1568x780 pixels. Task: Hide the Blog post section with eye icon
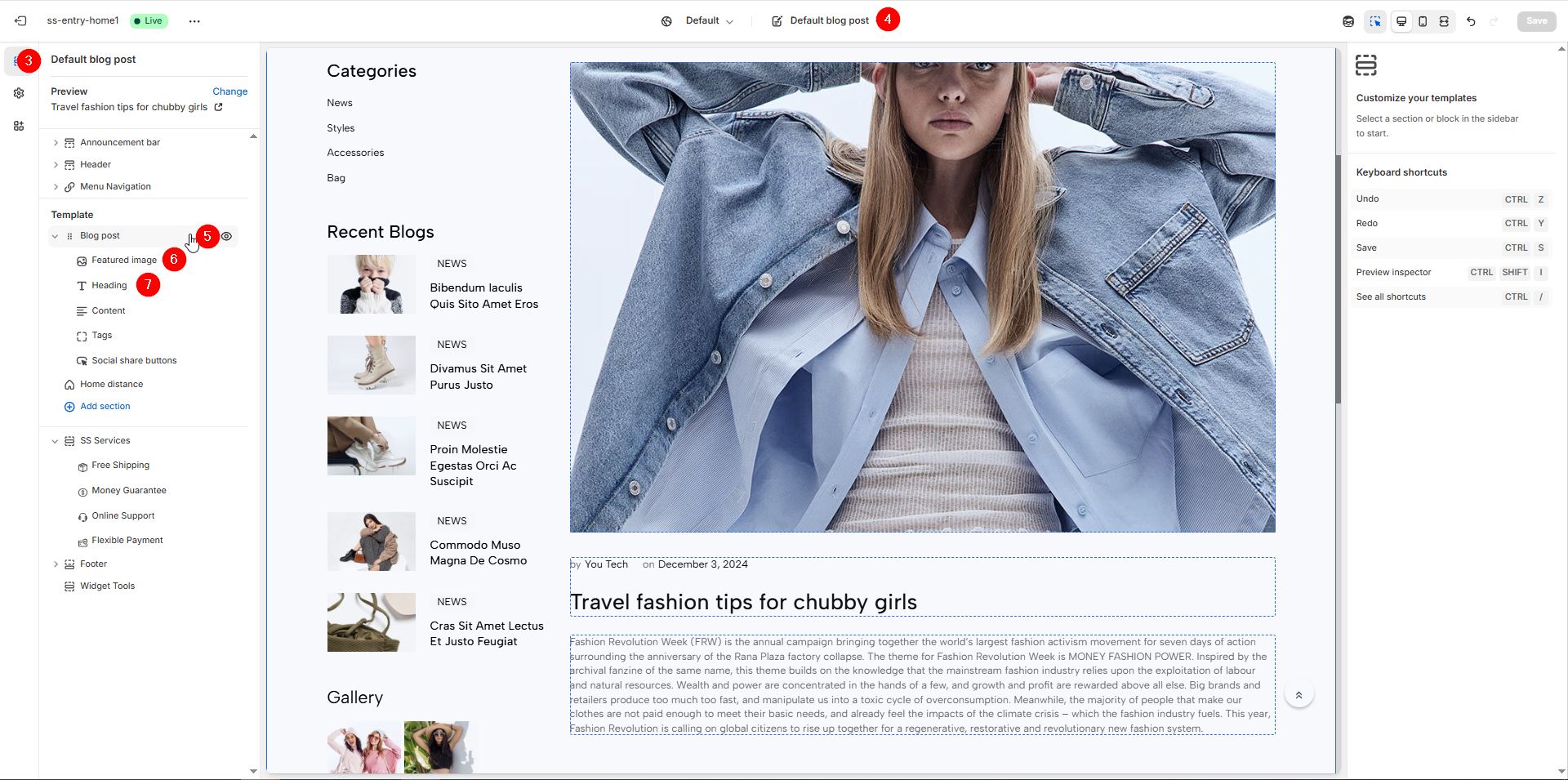pos(227,236)
